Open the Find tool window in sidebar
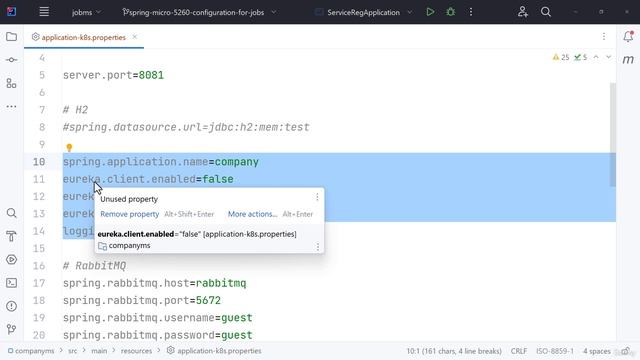This screenshot has width=640, height=360. pyautogui.click(x=11, y=213)
